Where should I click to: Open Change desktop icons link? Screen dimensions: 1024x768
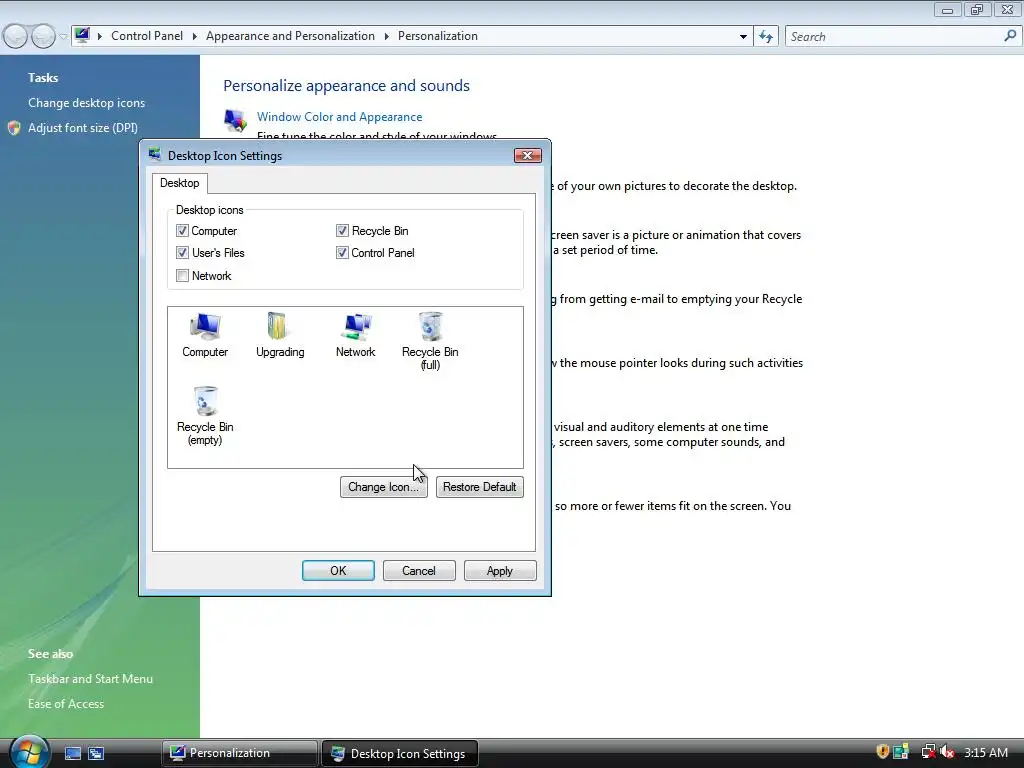pos(86,103)
